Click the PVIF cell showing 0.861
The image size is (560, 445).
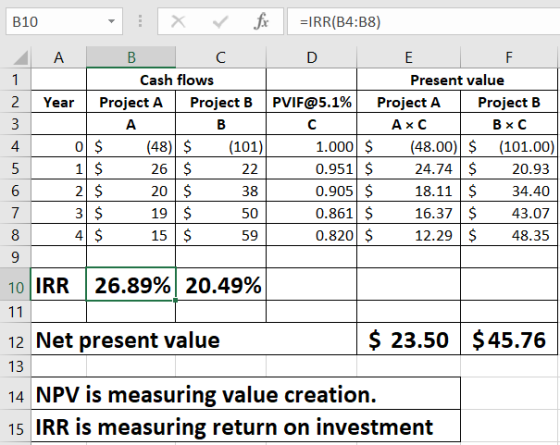pyautogui.click(x=311, y=212)
